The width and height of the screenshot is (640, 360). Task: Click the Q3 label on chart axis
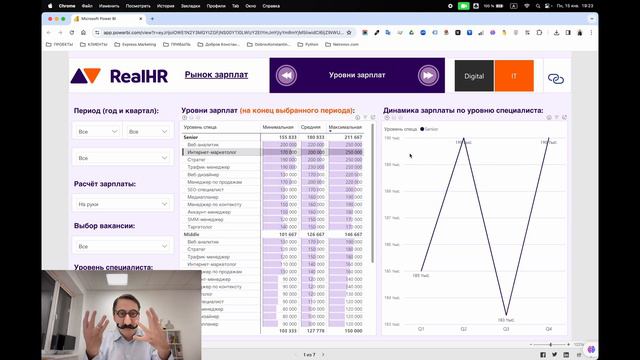click(506, 329)
